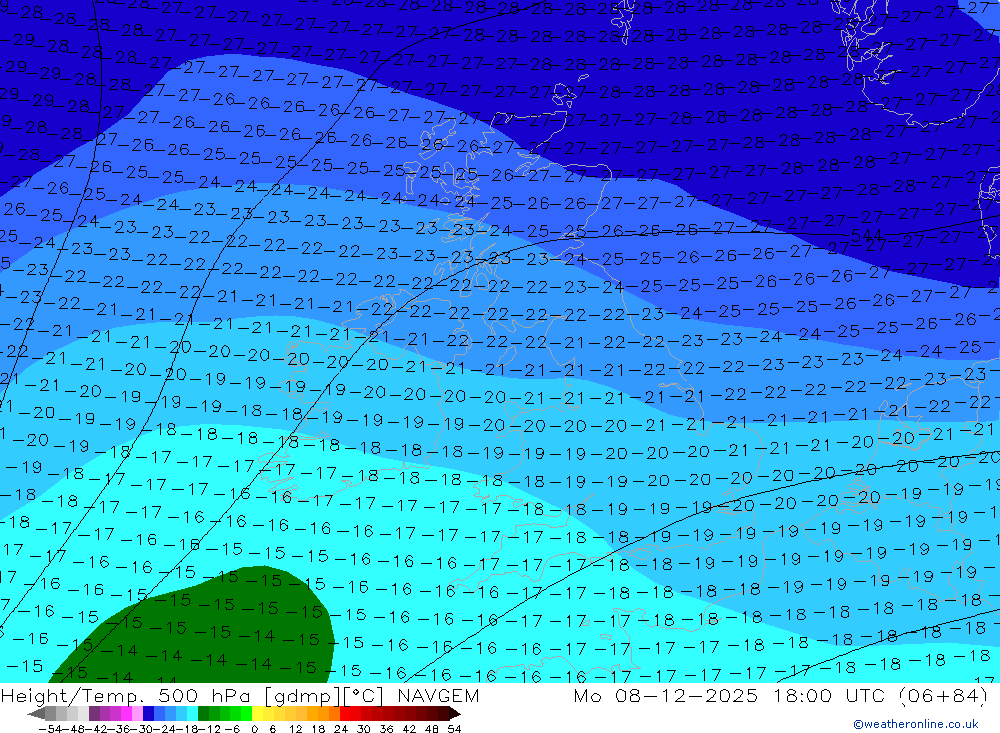This screenshot has width=1000, height=733.
Task: Open the weatheronline.co.uk copyright link
Action: coord(916,724)
